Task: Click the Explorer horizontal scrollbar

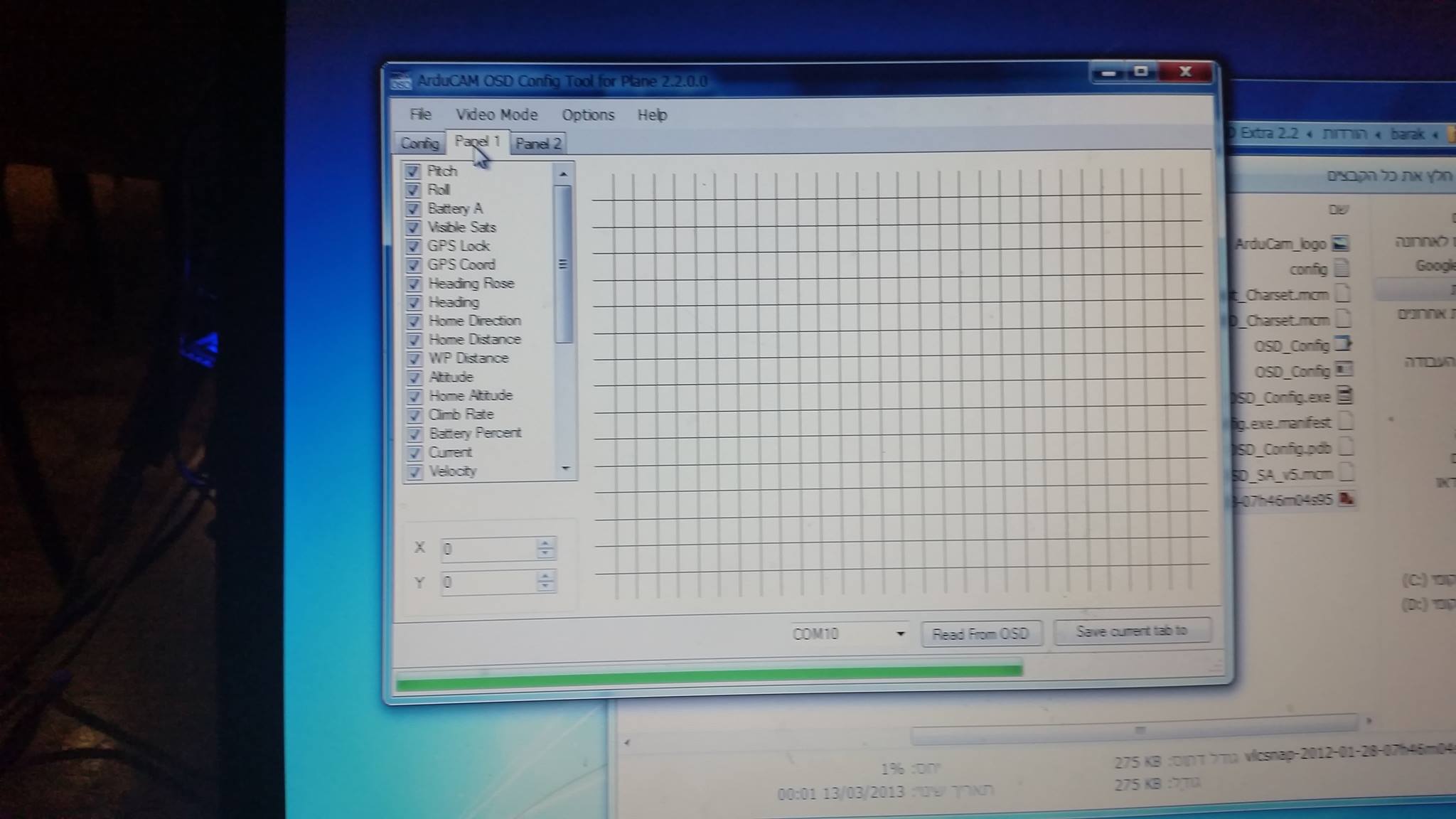Action: 1135,732
